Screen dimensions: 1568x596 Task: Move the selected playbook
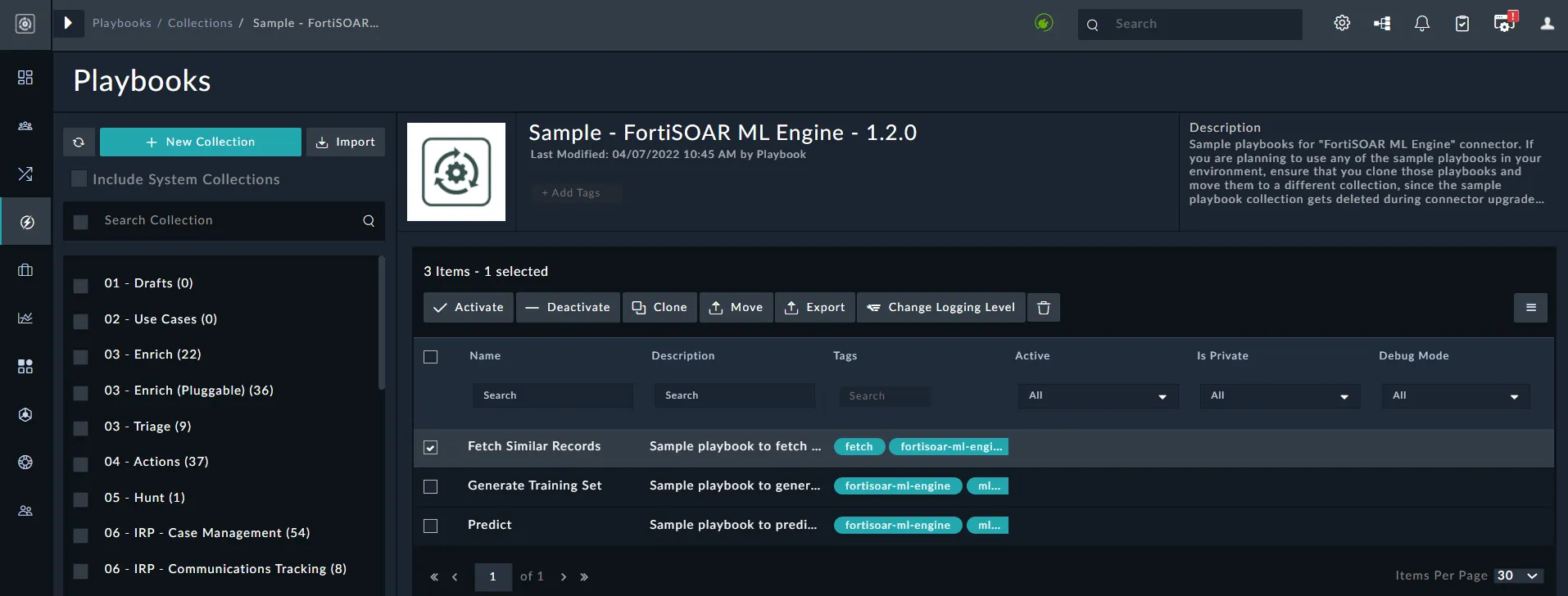tap(736, 308)
